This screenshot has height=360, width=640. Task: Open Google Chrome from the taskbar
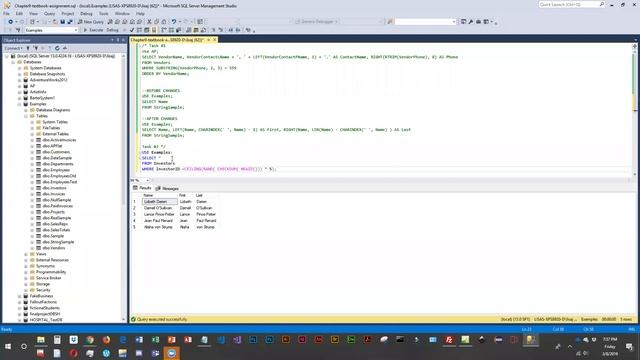coord(90,340)
